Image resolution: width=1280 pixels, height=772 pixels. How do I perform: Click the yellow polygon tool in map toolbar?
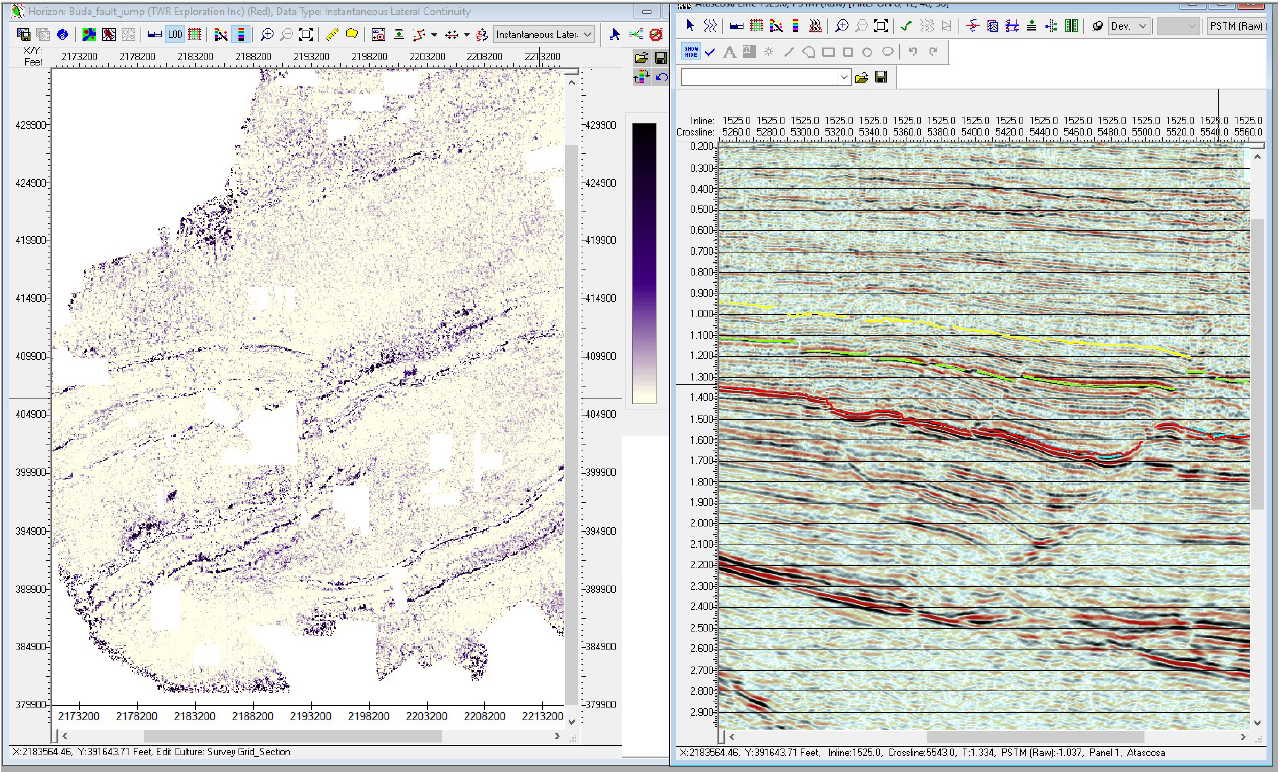(352, 34)
